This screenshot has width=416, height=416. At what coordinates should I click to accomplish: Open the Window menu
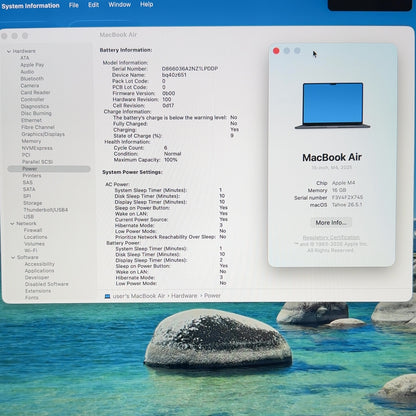[119, 5]
